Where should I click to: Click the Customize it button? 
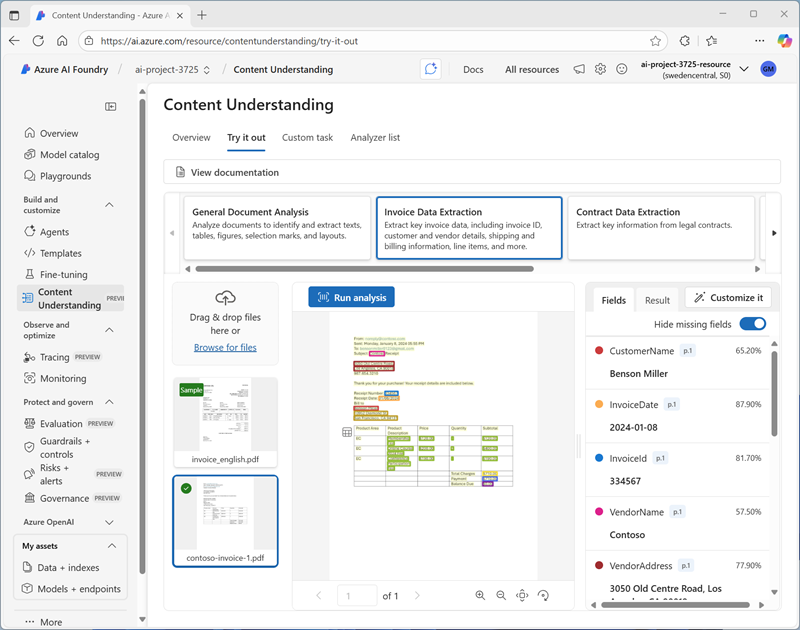(727, 298)
